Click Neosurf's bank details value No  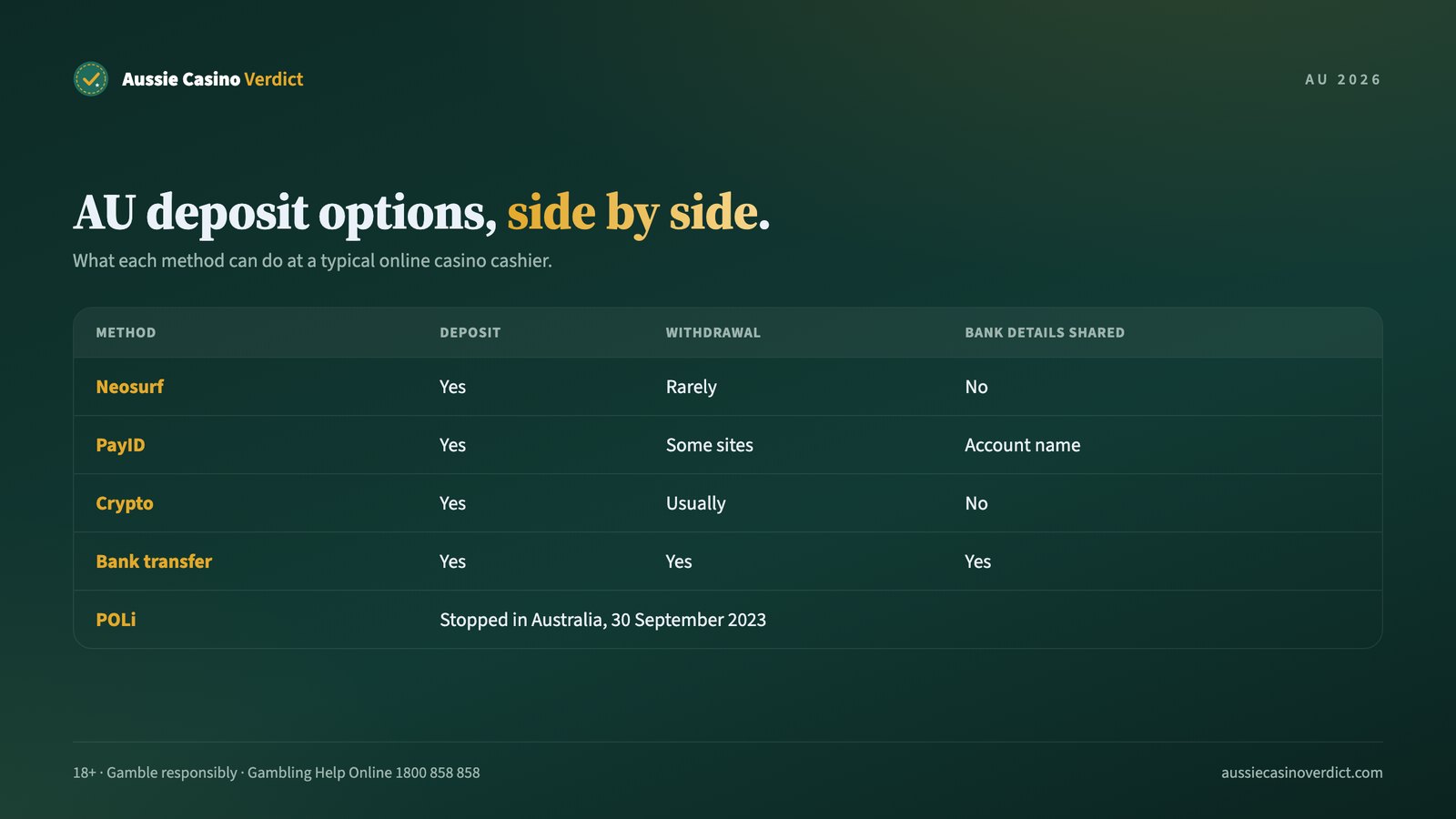click(976, 387)
